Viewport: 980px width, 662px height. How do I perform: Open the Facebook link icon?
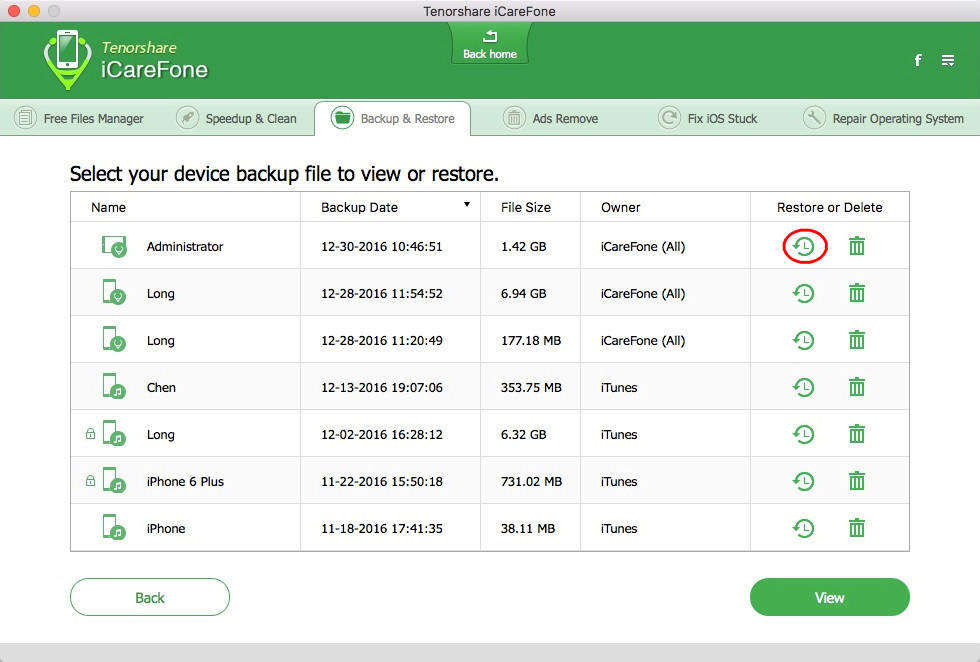pos(918,60)
